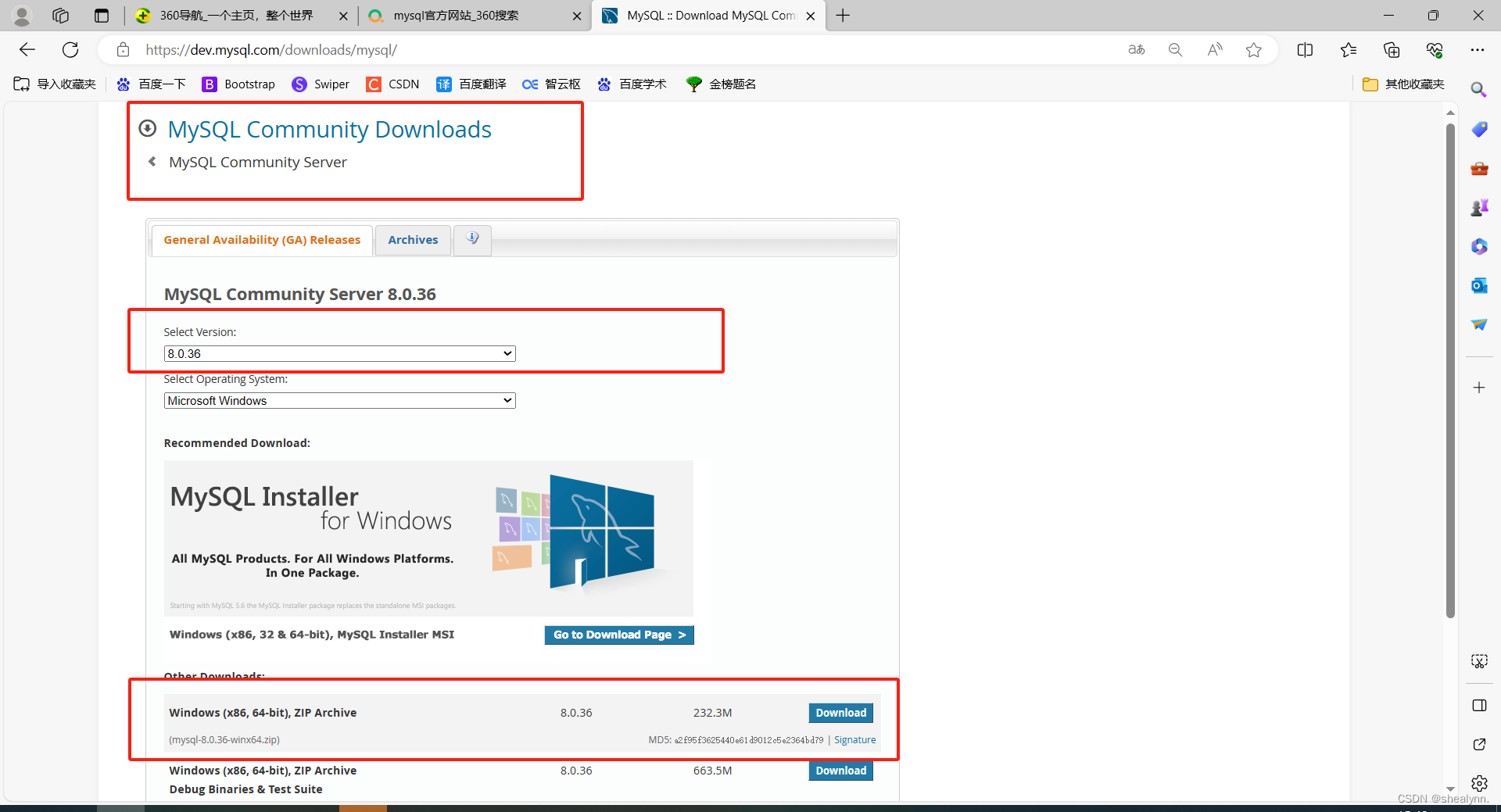
Task: Open browser essentials heart icon
Action: (x=1435, y=50)
